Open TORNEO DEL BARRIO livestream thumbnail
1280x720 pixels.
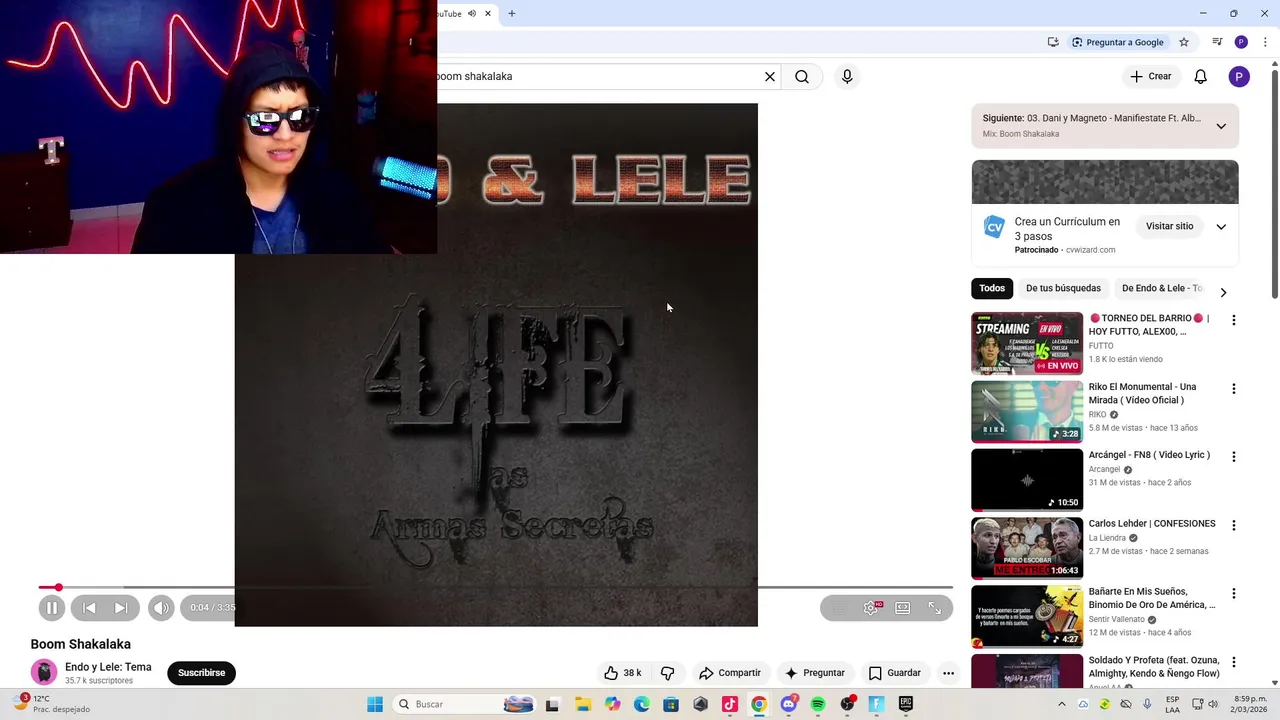tap(1027, 343)
